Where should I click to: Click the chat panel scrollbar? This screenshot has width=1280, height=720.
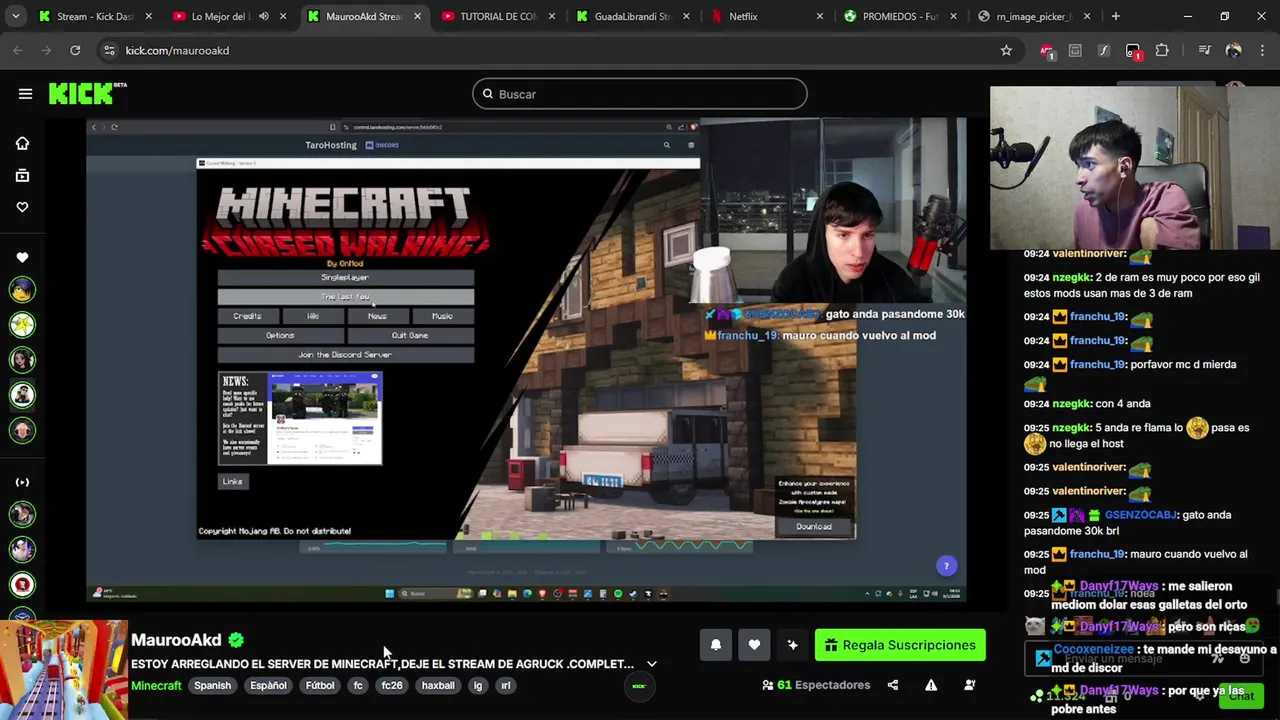tap(1277, 598)
